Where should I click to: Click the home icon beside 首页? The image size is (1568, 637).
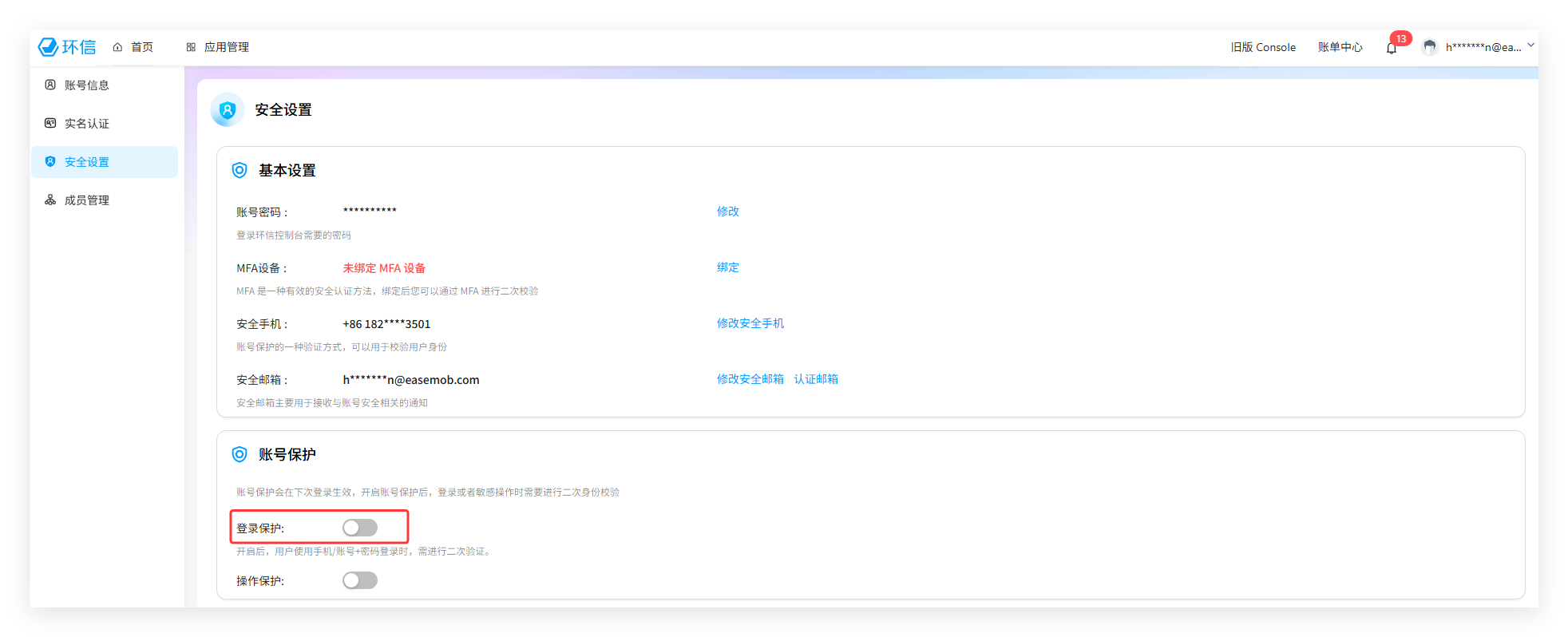coord(117,47)
